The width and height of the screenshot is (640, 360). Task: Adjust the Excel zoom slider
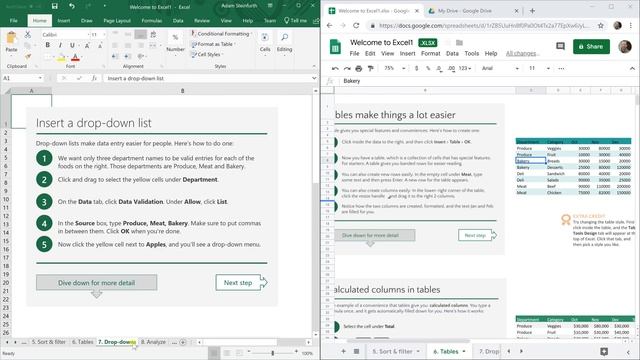click(x=273, y=353)
